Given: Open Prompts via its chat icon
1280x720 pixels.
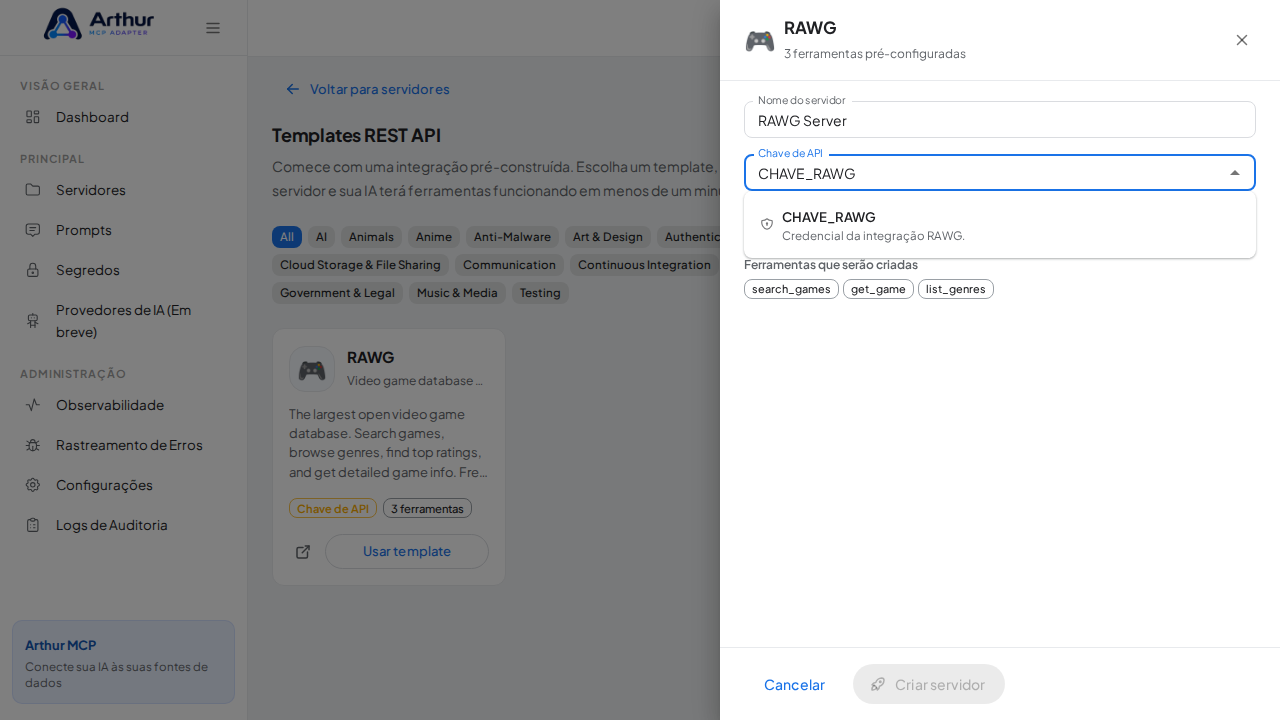Looking at the screenshot, I should coord(33,230).
